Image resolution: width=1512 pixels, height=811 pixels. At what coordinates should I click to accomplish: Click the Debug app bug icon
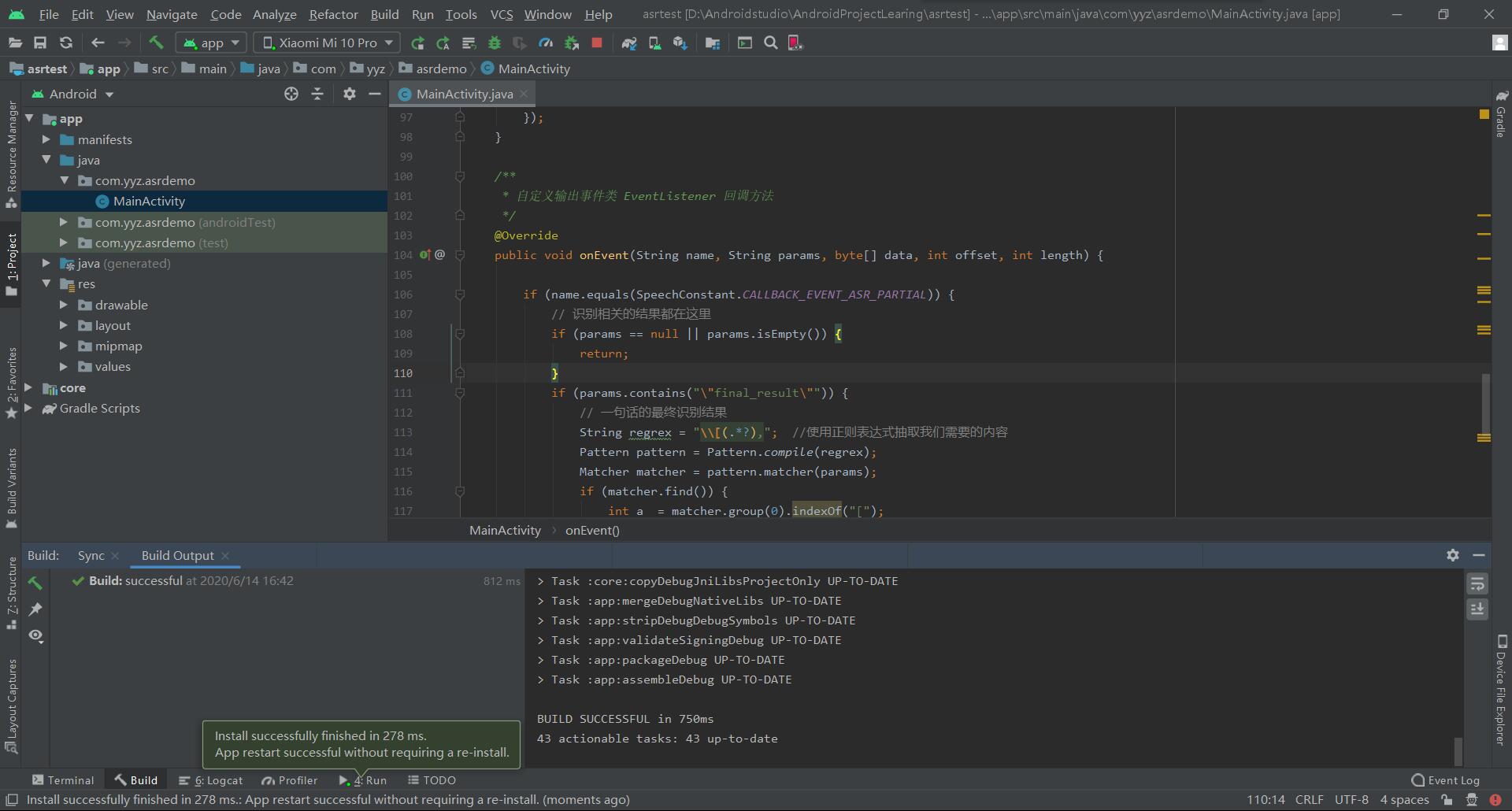(x=495, y=43)
